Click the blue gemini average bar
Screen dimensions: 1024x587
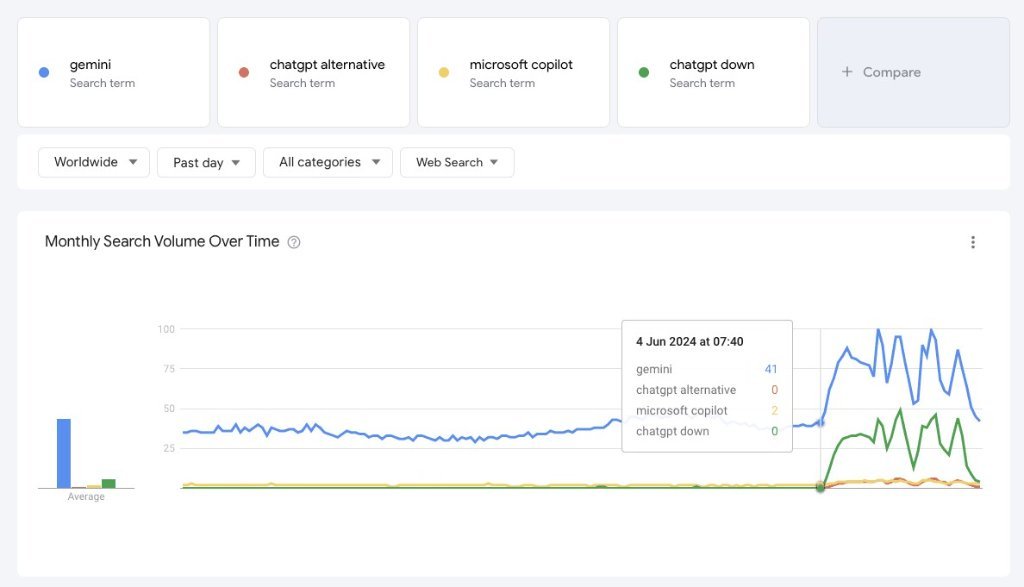64,453
